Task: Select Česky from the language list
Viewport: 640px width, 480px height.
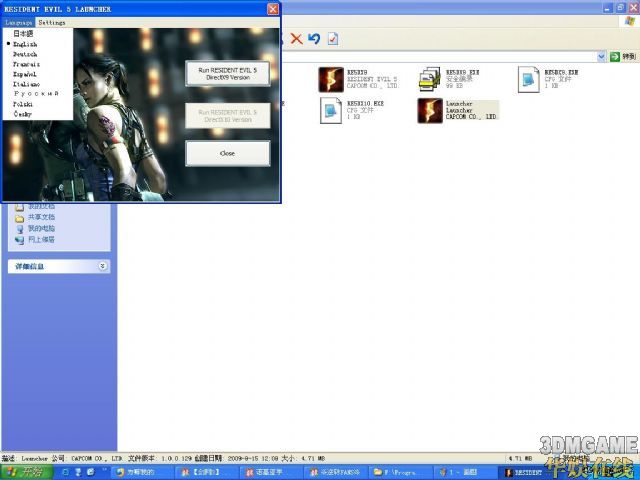Action: (x=22, y=114)
